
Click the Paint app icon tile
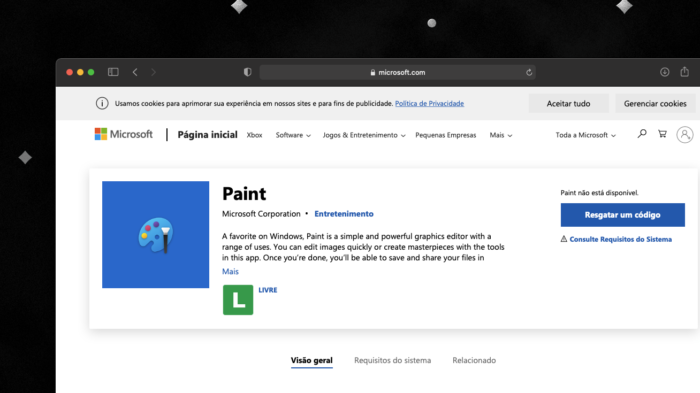[x=155, y=234]
